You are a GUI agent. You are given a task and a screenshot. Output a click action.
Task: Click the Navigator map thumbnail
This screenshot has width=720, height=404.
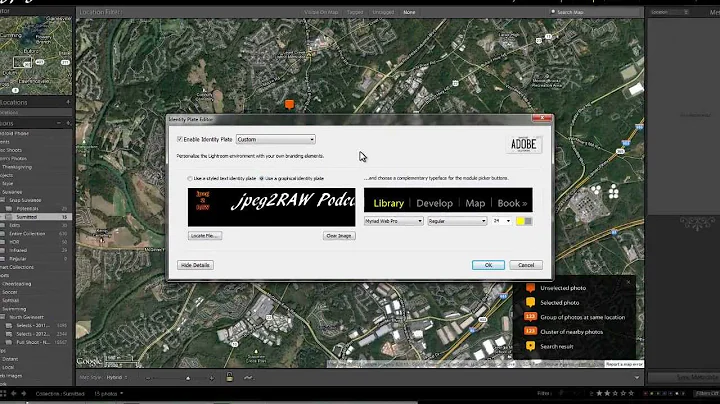click(x=36, y=55)
